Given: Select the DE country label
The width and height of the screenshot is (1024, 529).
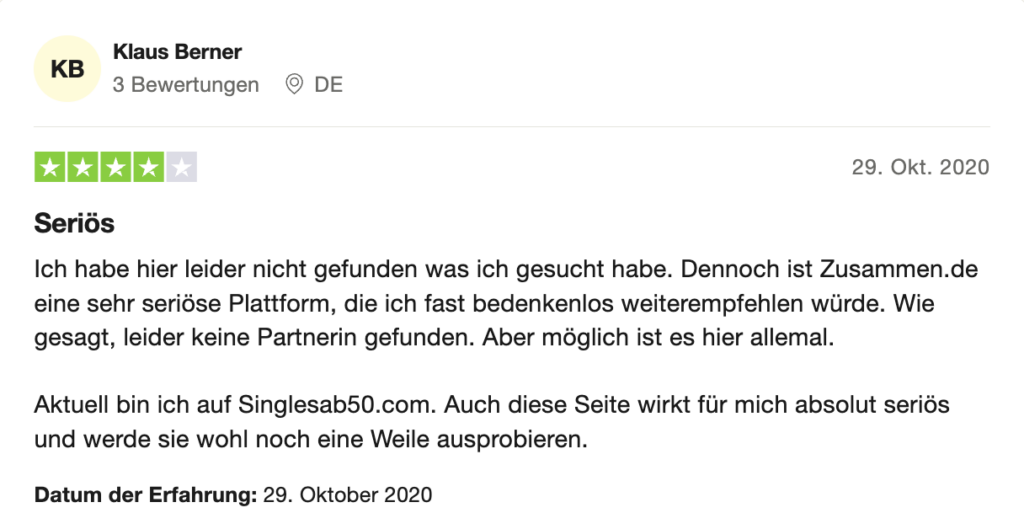Looking at the screenshot, I should click(328, 85).
